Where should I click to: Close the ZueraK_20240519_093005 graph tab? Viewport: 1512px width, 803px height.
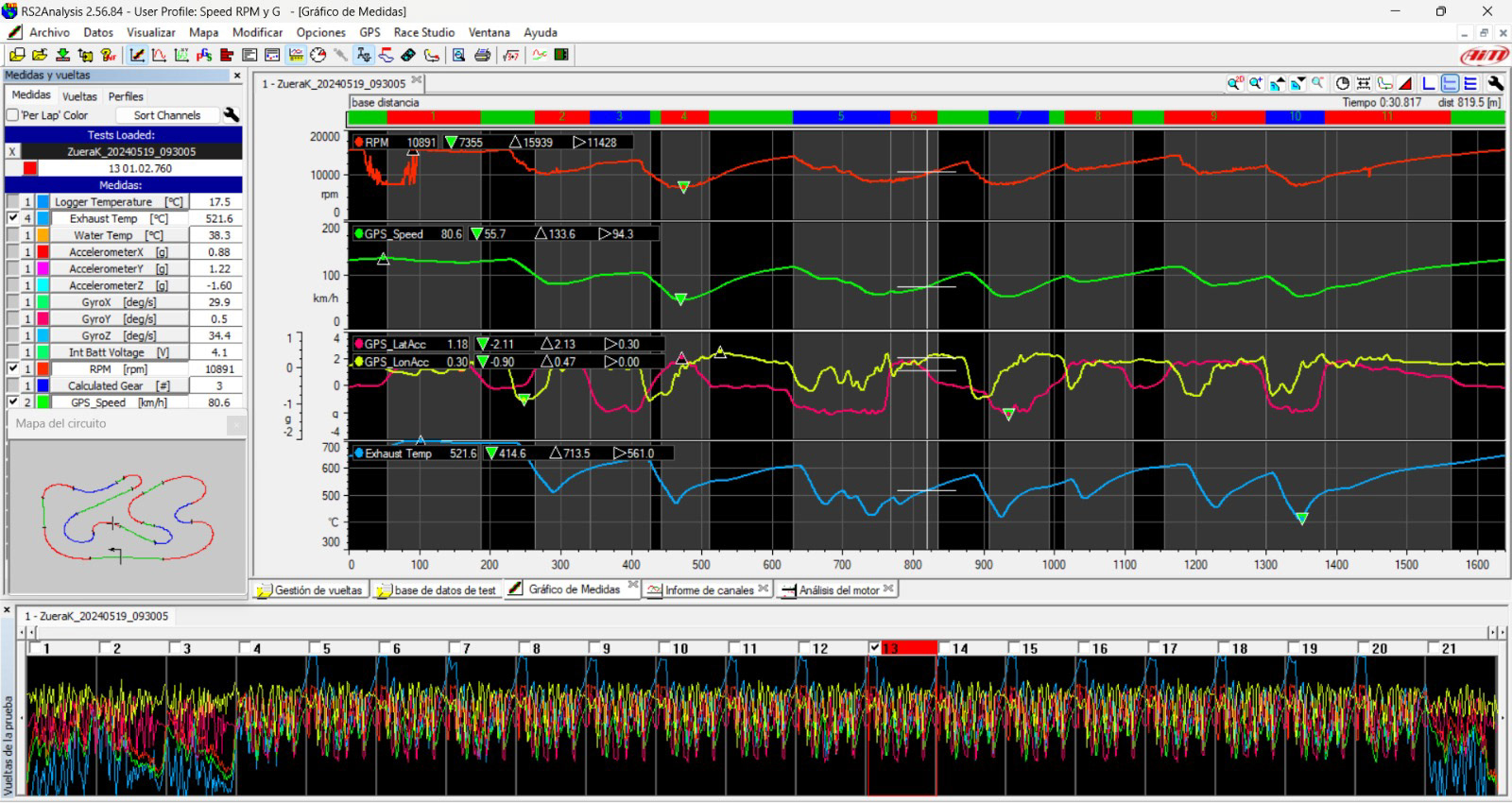pyautogui.click(x=417, y=81)
